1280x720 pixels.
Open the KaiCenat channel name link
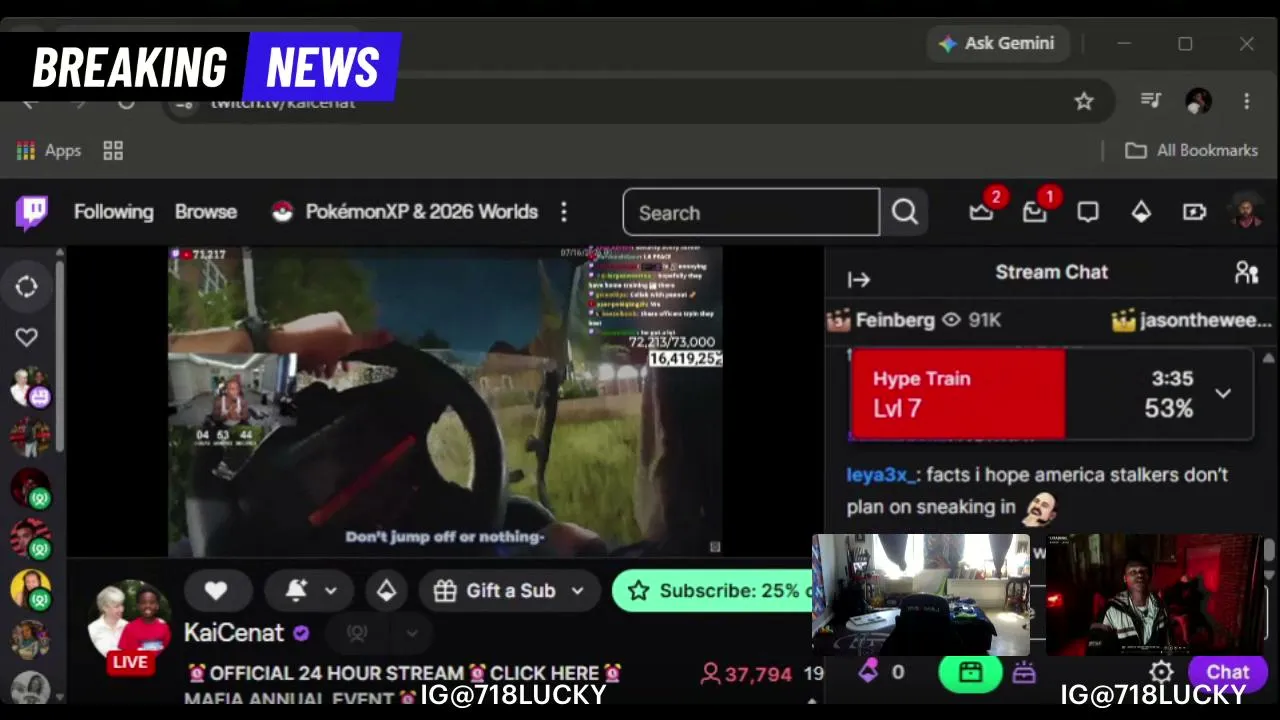pyautogui.click(x=234, y=633)
